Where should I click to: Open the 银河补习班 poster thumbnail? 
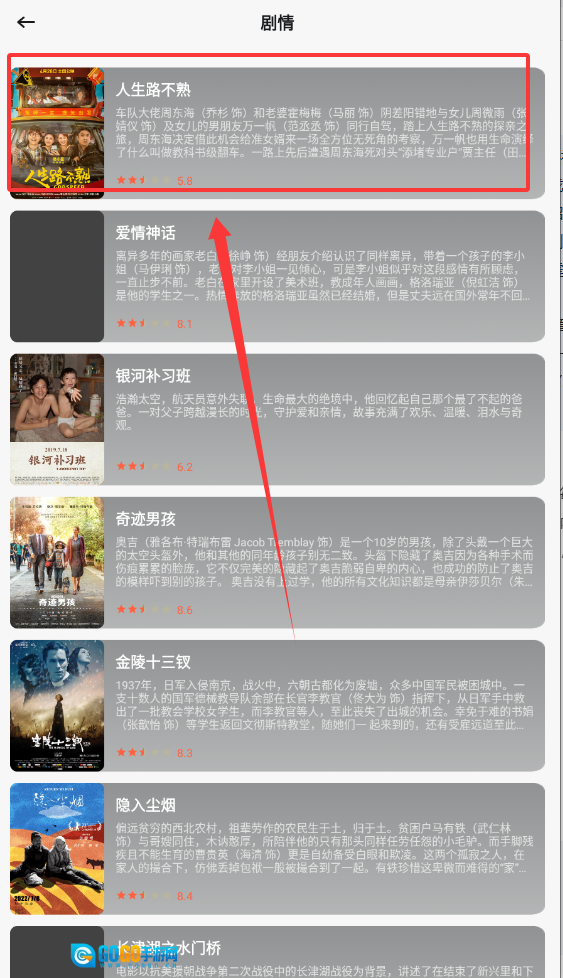[57, 419]
